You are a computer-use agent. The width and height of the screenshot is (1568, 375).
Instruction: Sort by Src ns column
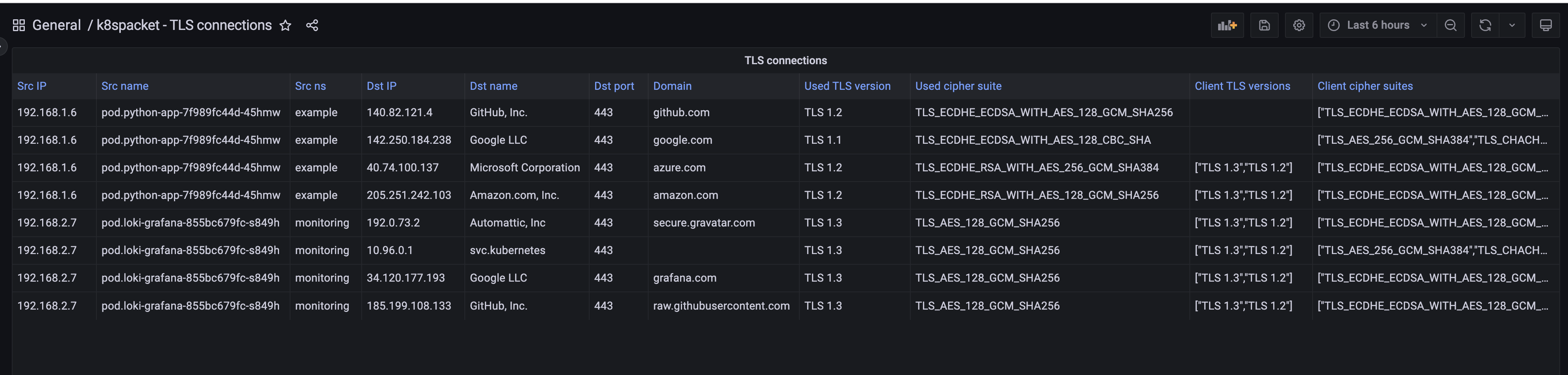[x=311, y=86]
